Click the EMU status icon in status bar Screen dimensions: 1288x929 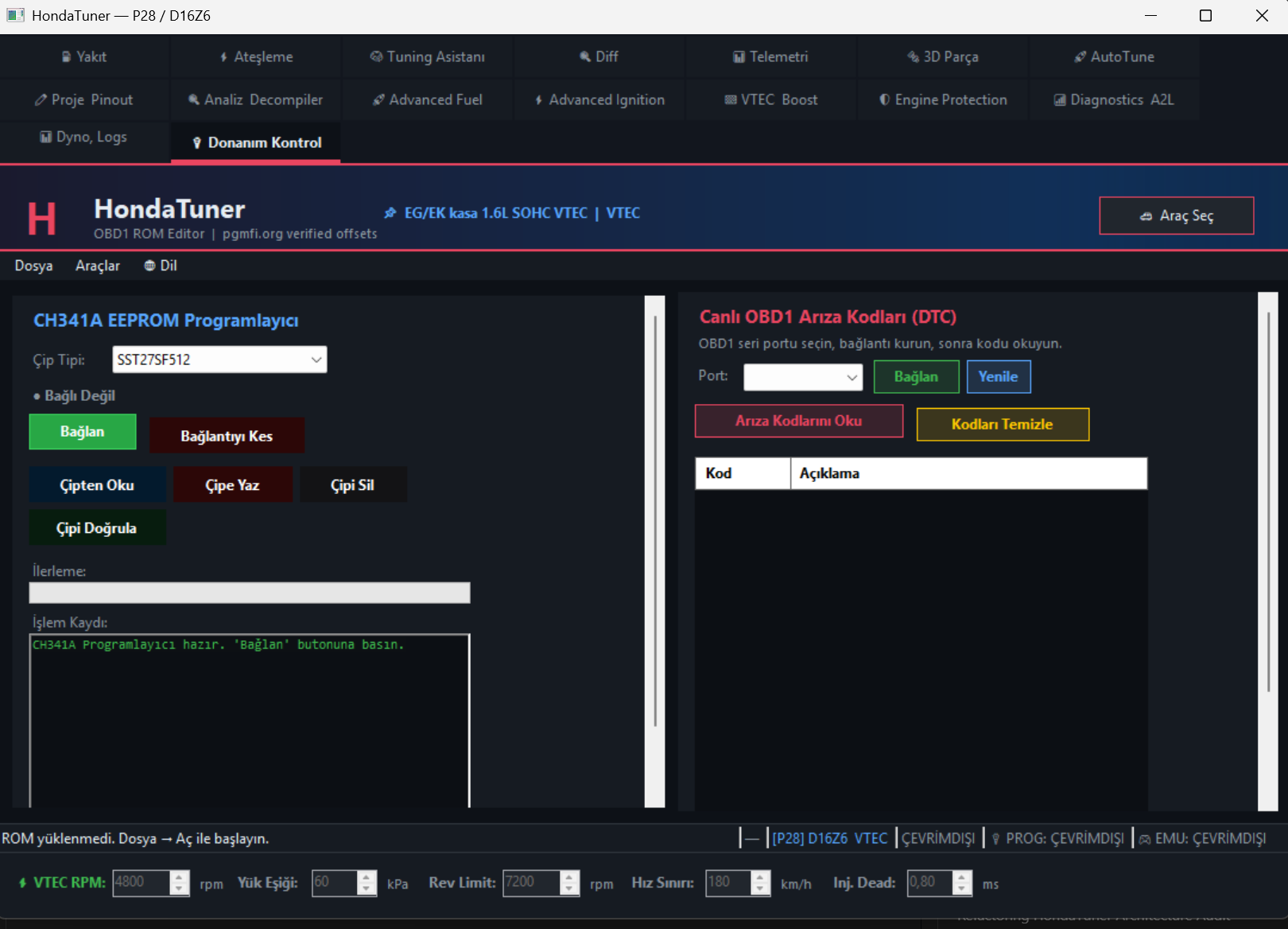(1145, 839)
